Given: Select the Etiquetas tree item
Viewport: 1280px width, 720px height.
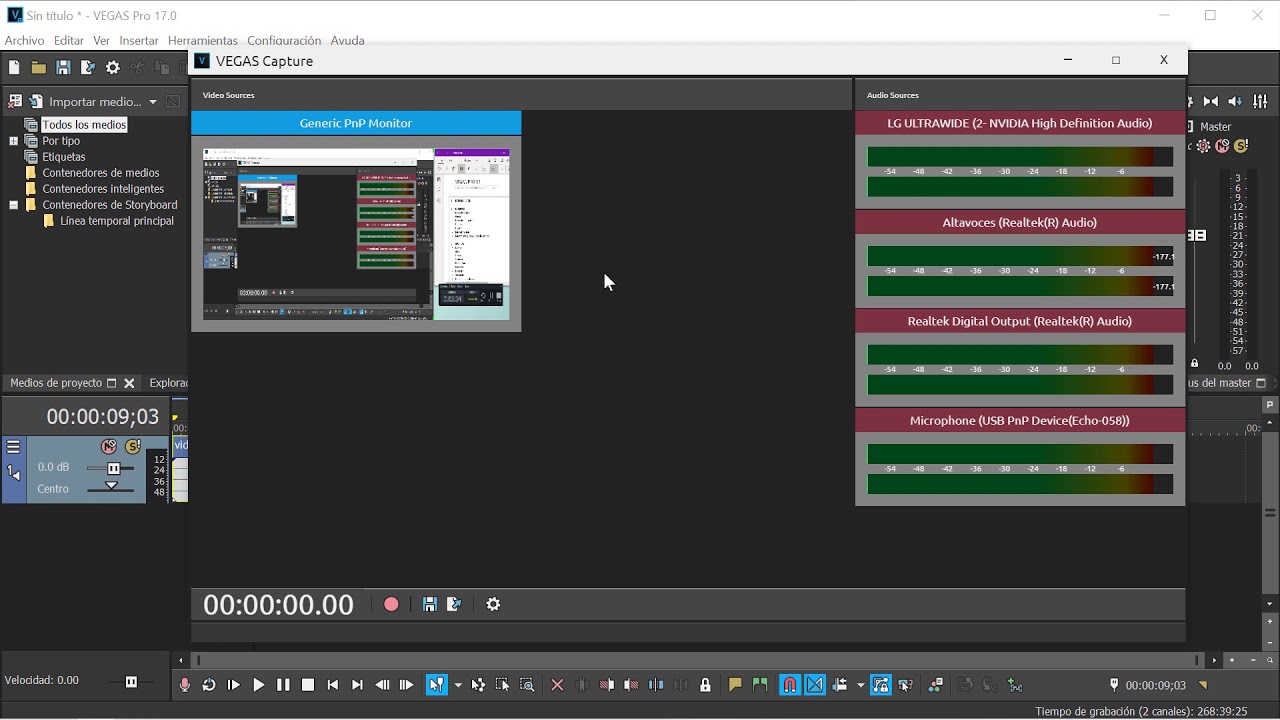Looking at the screenshot, I should coord(64,157).
